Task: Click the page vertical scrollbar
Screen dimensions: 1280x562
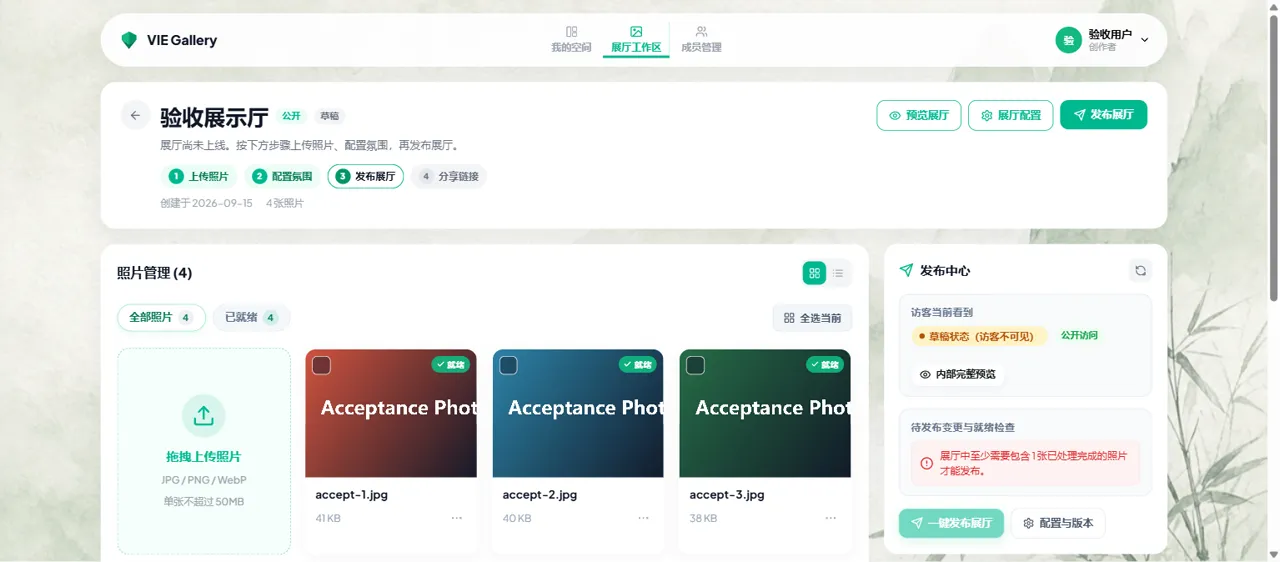Action: click(1273, 156)
